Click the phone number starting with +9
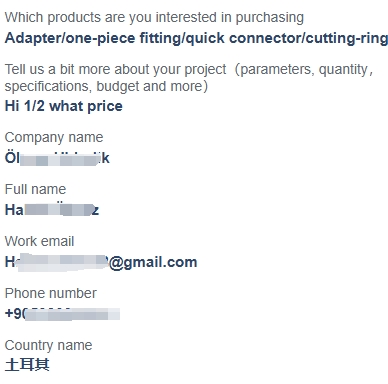This screenshot has width=388, height=384. [x=62, y=314]
